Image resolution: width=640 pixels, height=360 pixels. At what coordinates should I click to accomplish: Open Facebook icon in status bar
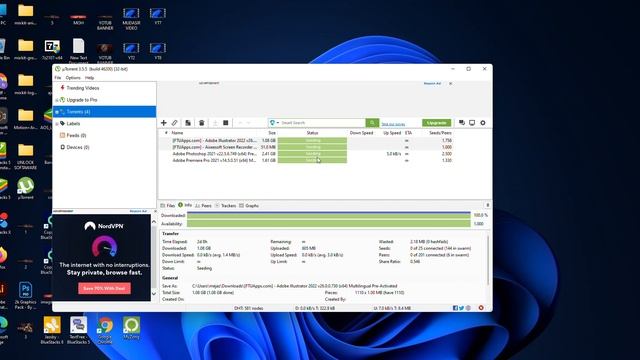pos(456,308)
